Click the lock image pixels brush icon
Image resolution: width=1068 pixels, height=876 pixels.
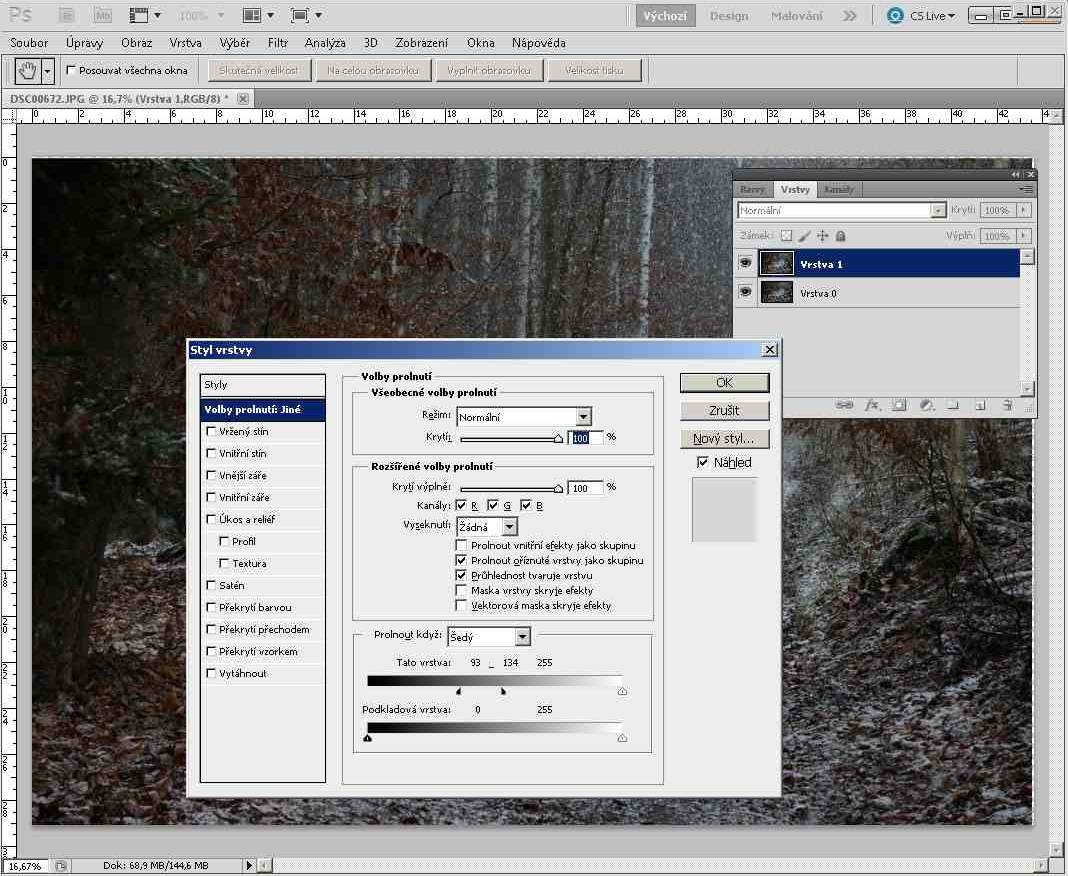[x=804, y=236]
